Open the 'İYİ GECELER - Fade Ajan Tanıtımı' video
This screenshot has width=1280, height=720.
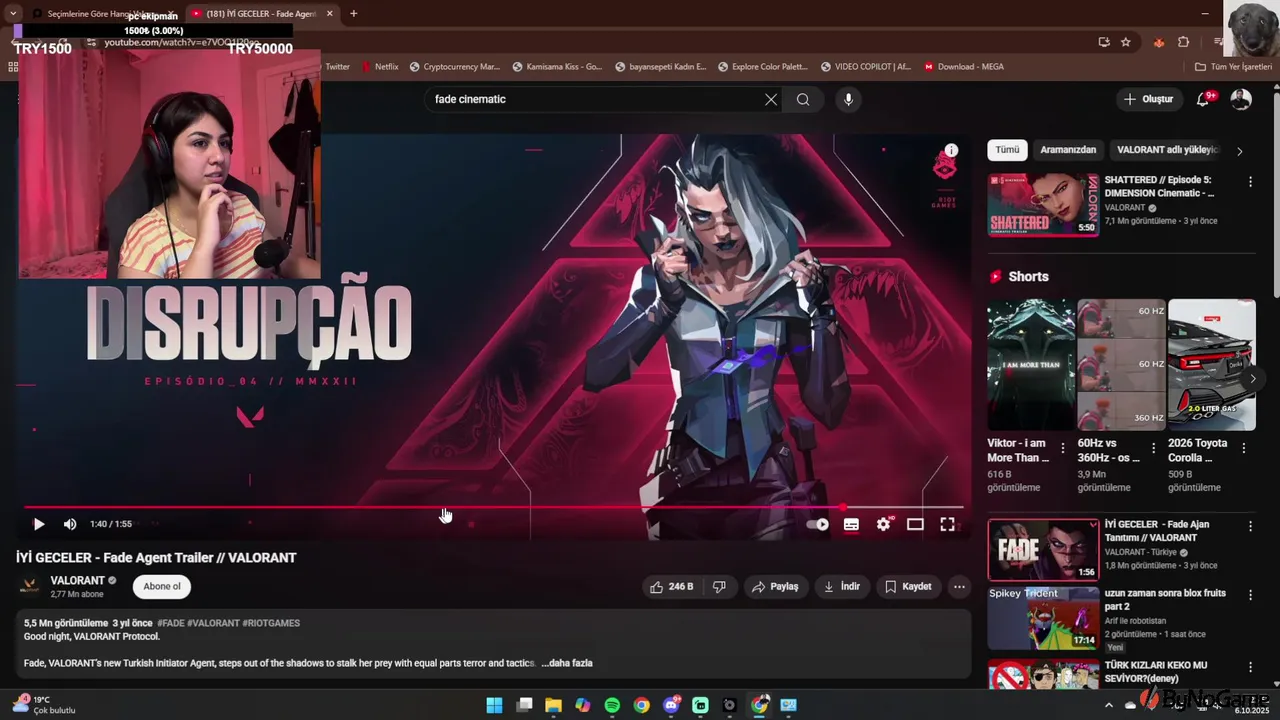(x=1043, y=549)
